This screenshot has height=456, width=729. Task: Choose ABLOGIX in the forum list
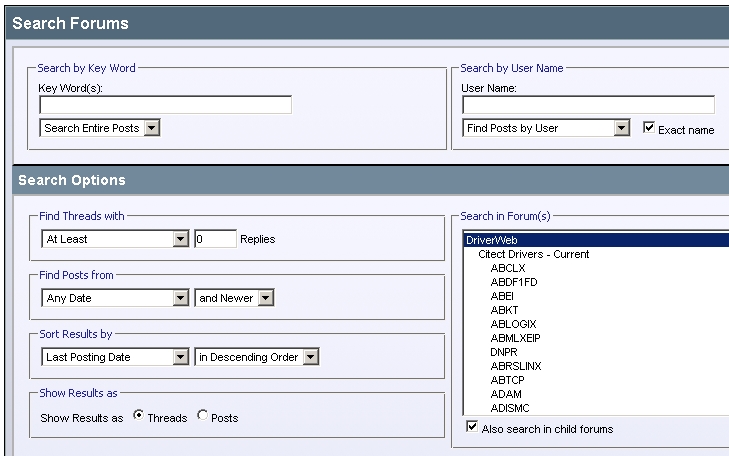[x=513, y=324]
